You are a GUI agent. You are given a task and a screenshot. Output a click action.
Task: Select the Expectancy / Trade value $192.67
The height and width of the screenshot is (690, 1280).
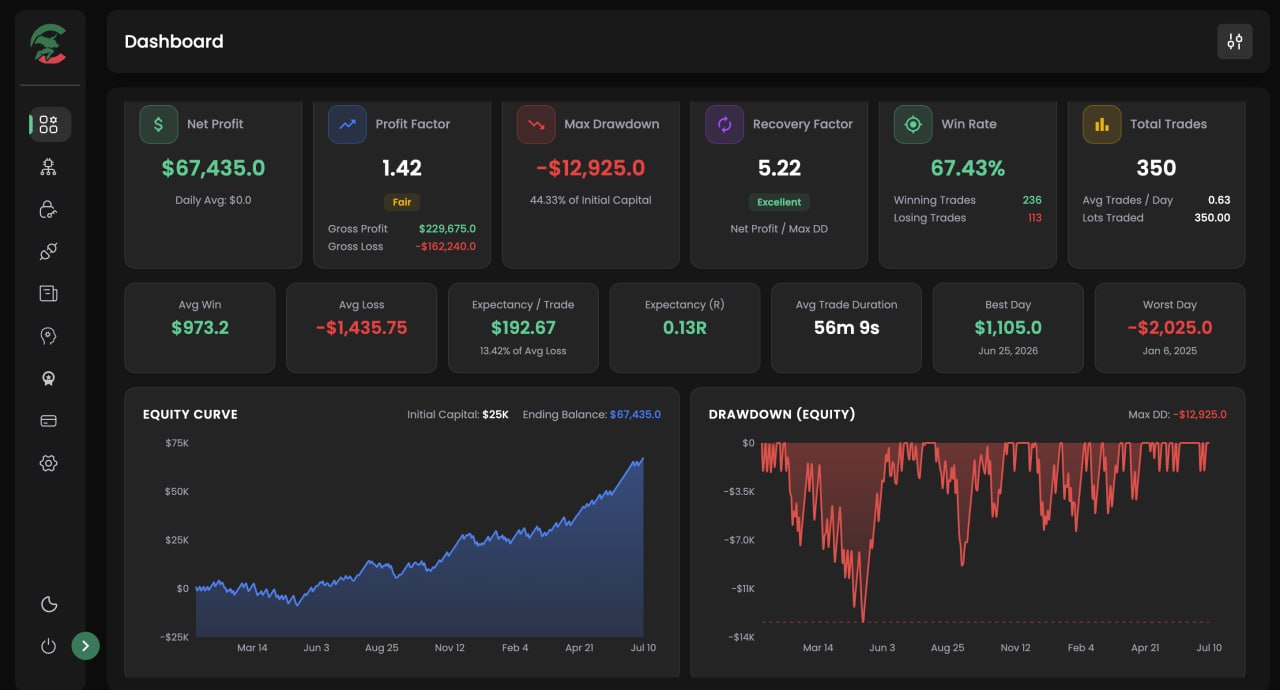coord(523,327)
